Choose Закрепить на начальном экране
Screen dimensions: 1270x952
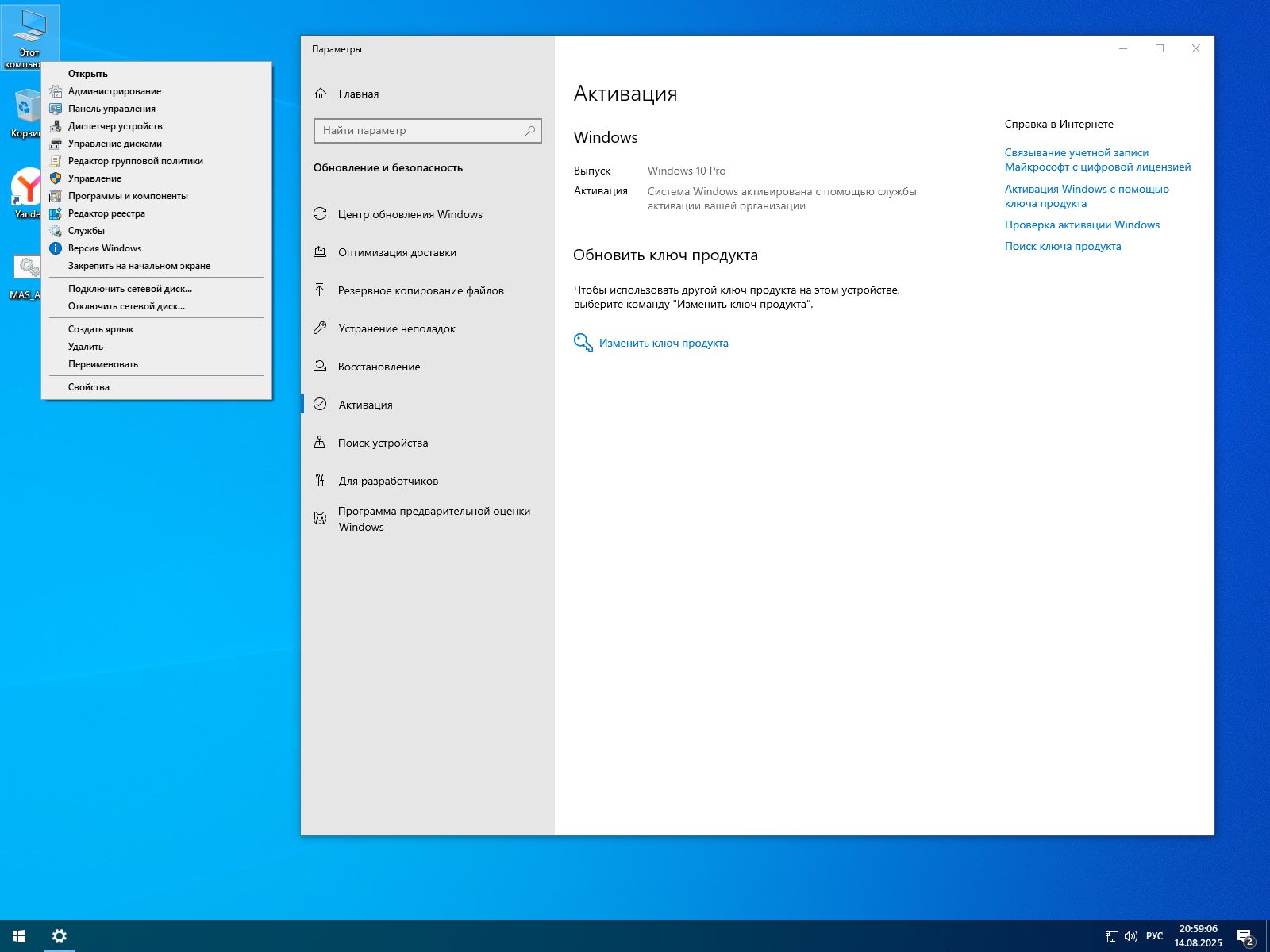click(x=156, y=266)
